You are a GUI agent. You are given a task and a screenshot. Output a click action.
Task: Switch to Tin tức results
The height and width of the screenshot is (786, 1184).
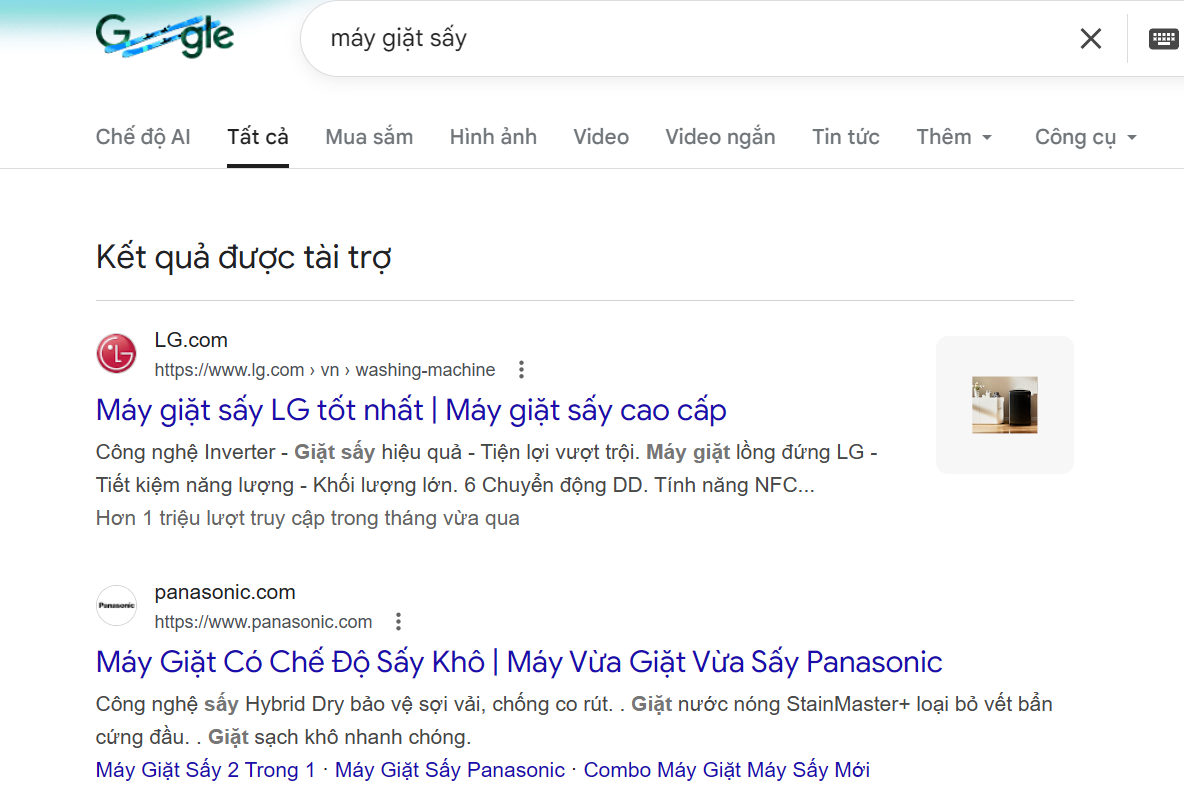pyautogui.click(x=845, y=136)
